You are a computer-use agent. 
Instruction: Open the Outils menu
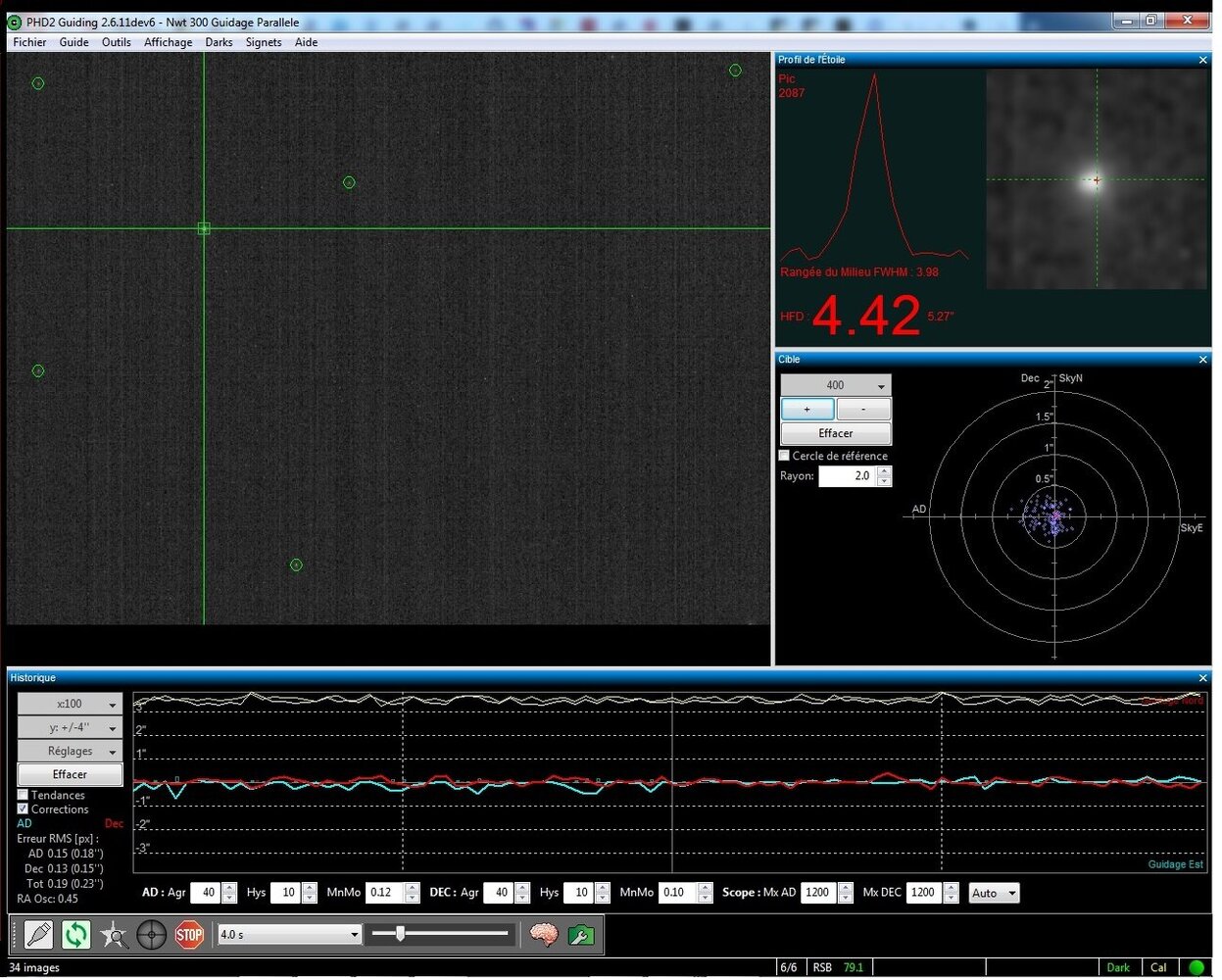[x=116, y=42]
